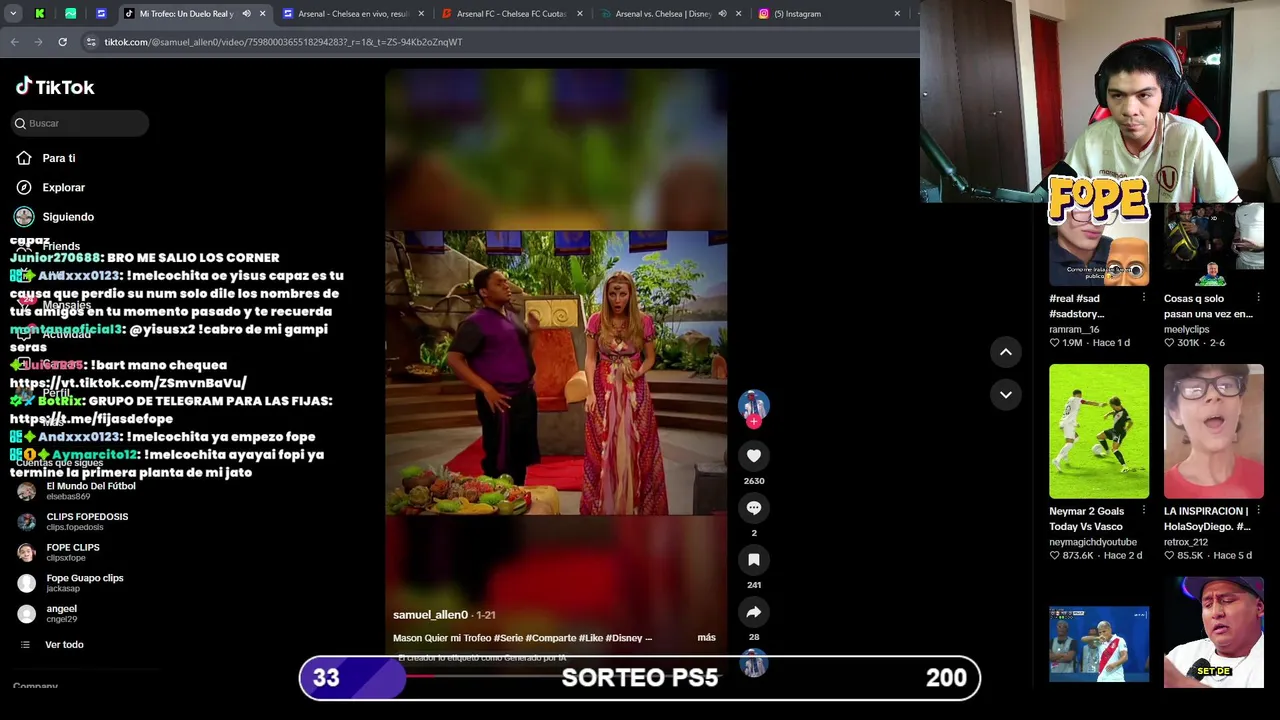Viewport: 1280px width, 720px height.
Task: Mute the Mi Trofeo TikTok tab audio
Action: pos(246,14)
